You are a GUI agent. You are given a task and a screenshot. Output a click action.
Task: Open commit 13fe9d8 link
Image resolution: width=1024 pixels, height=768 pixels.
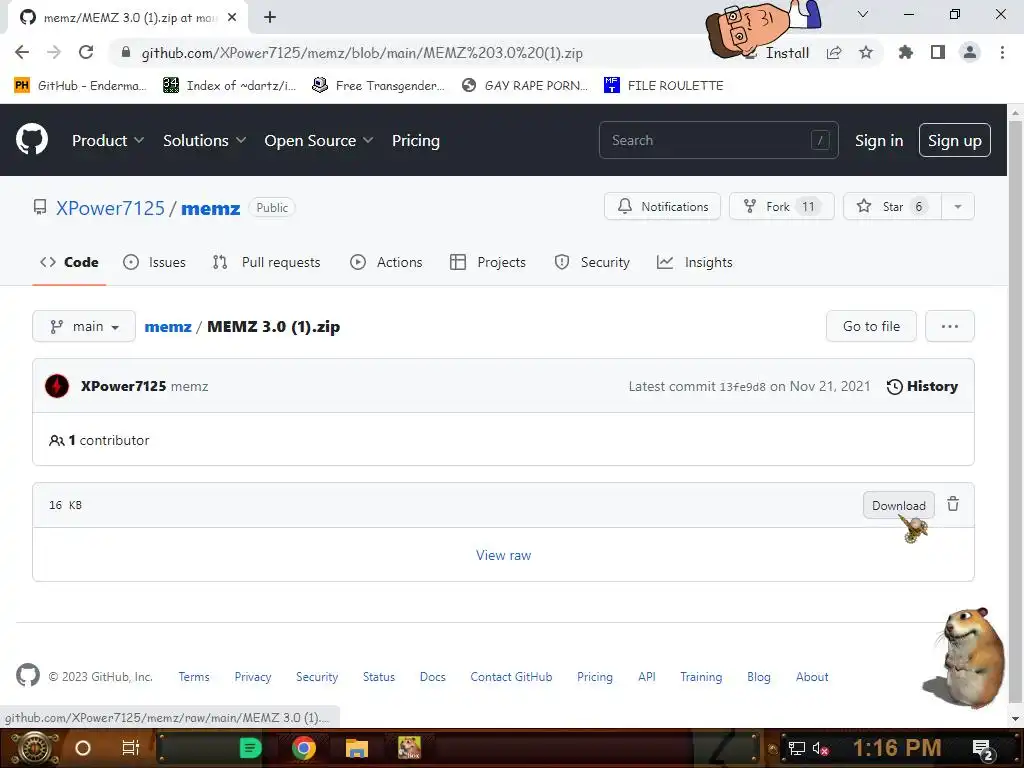(x=742, y=387)
